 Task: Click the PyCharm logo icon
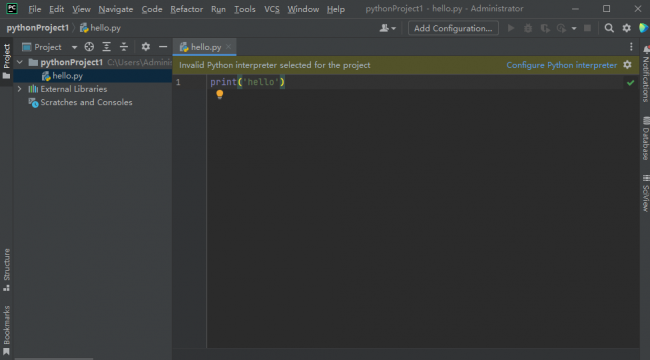click(12, 9)
